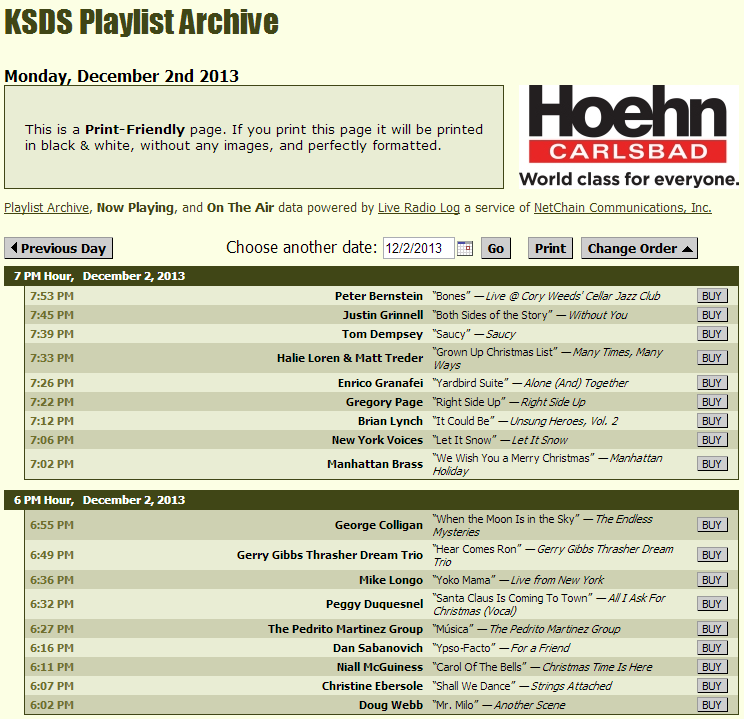Select artist name "Peter Bernstein"
The width and height of the screenshot is (746, 719).
pos(379,296)
